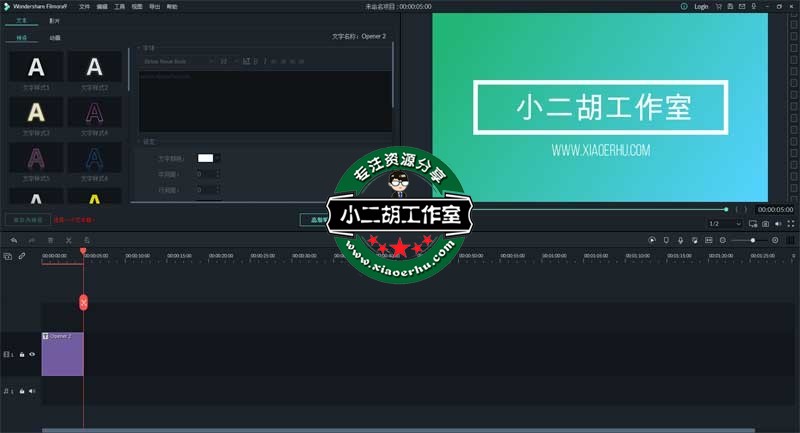
Task: Click the white text color swatch
Action: [205, 157]
